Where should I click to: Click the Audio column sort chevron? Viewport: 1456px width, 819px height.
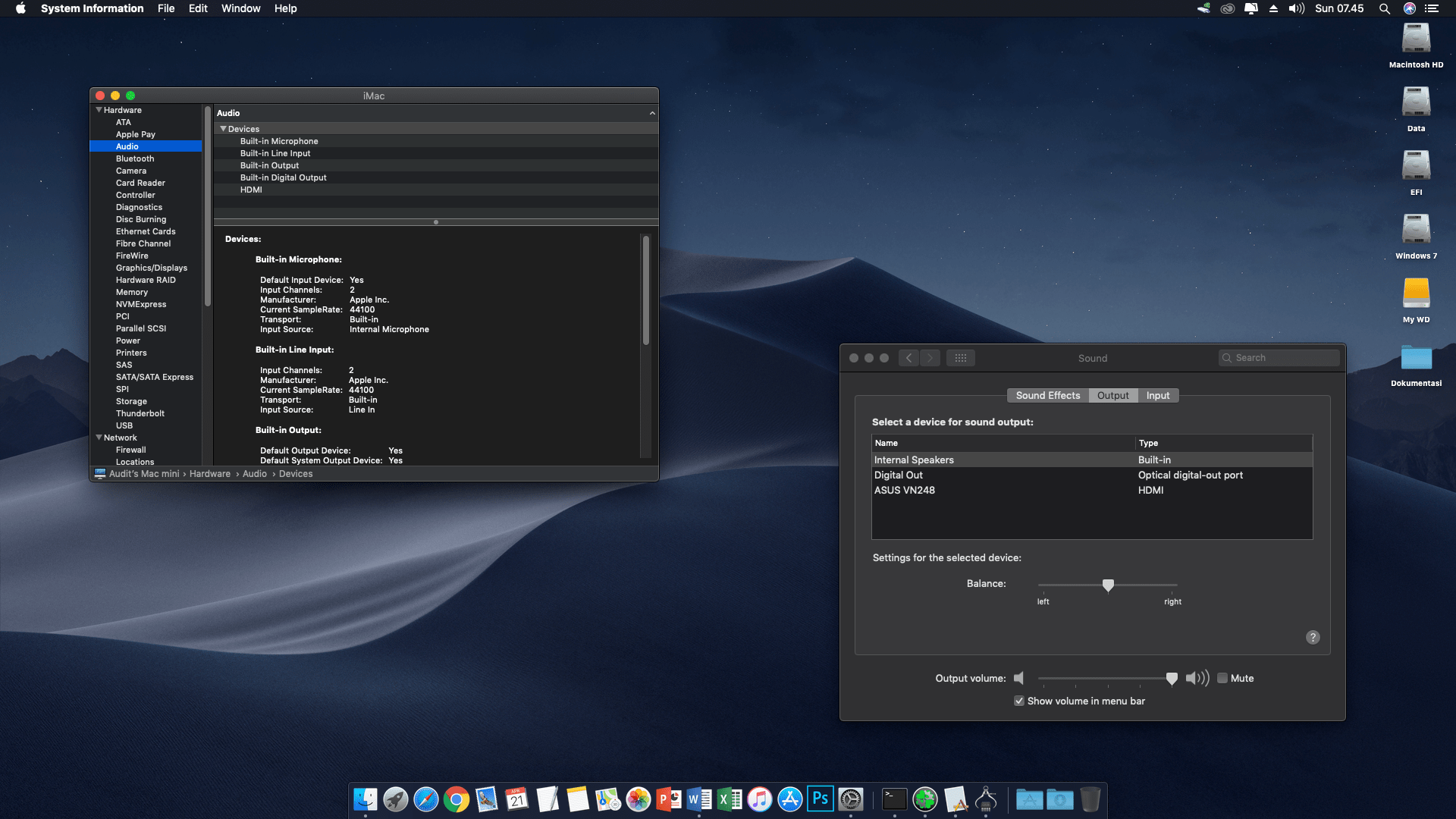tap(652, 113)
